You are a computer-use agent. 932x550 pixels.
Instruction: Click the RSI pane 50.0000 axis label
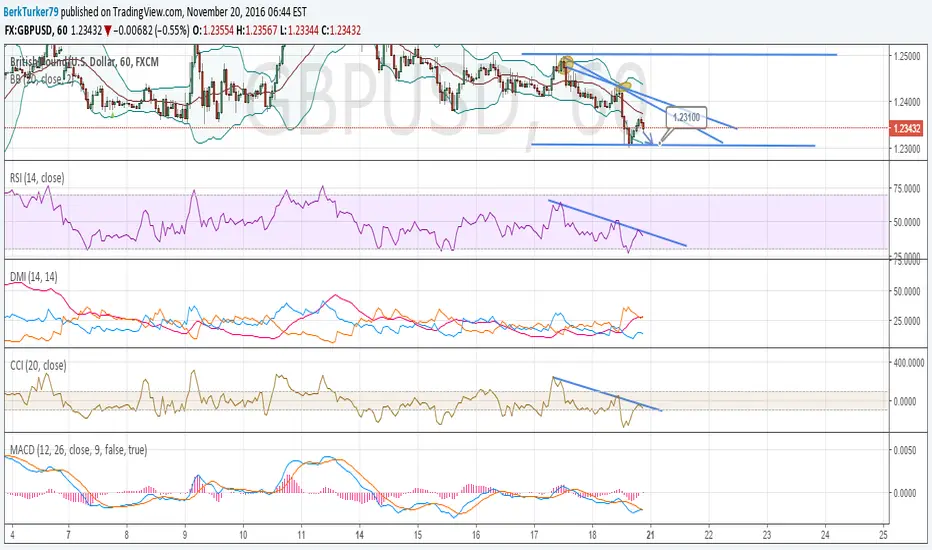[907, 222]
